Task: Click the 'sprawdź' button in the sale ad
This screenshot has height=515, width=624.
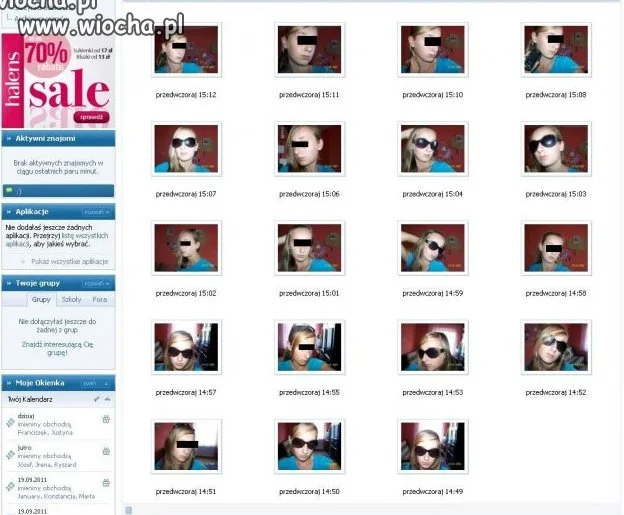Action: (x=92, y=117)
